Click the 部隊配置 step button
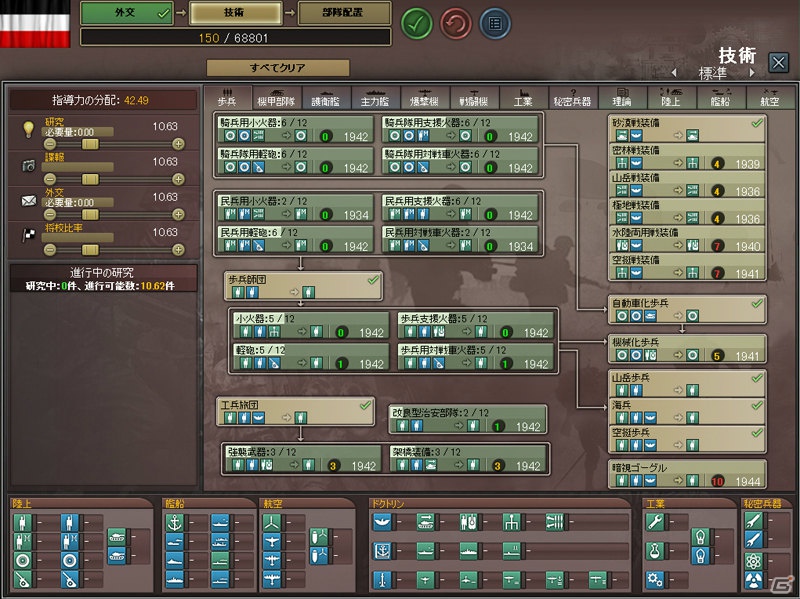800x599 pixels. 344,13
